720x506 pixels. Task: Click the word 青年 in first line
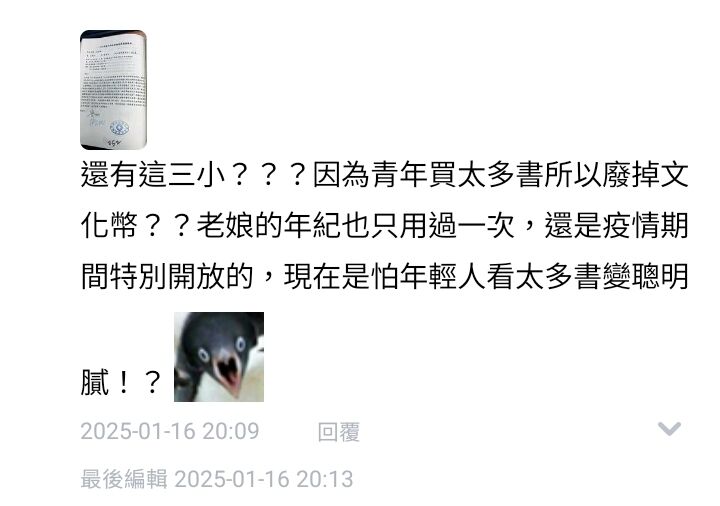(x=400, y=175)
